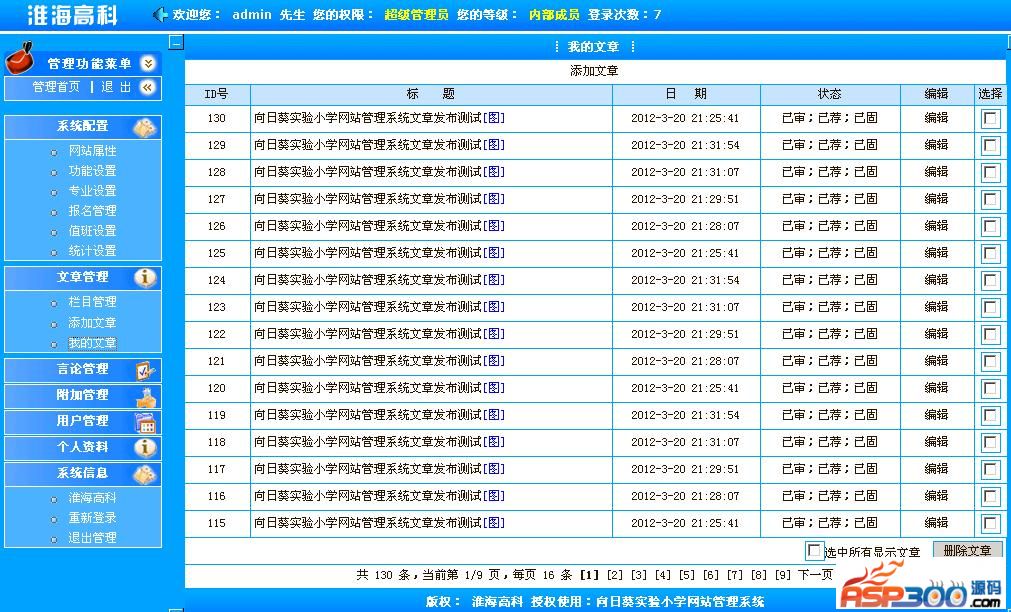Screen dimensions: 1011x612
Task: Select checkbox in row ID 127
Action: [x=990, y=199]
